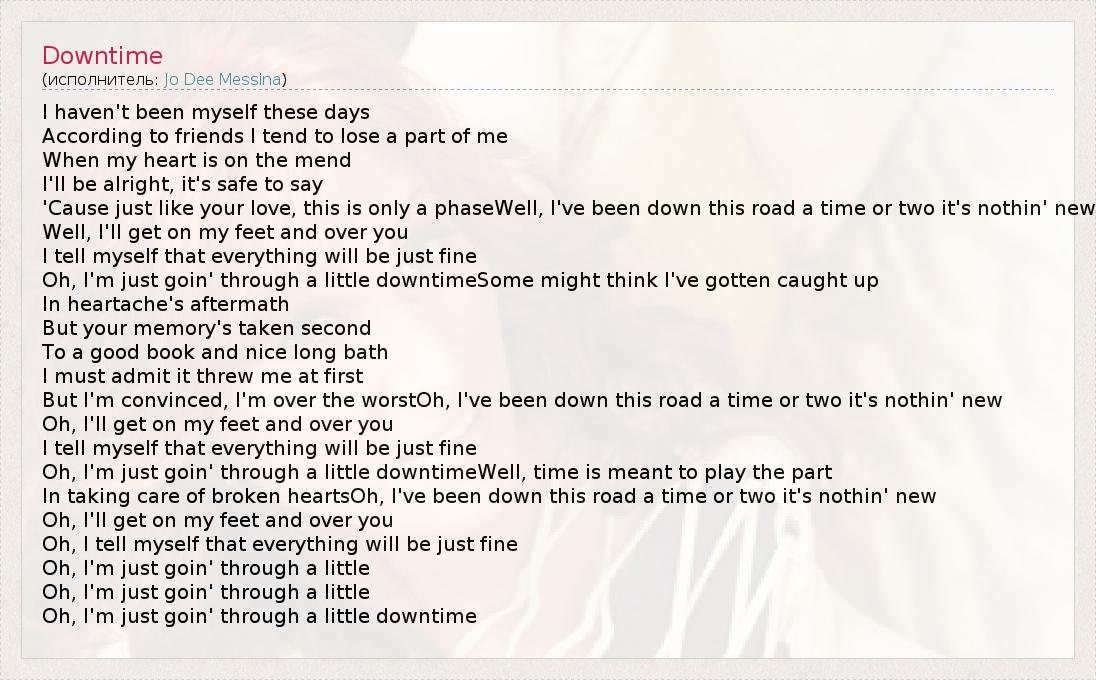1096x680 pixels.
Task: Click "Well, time is meant to play the part"
Action: point(655,472)
